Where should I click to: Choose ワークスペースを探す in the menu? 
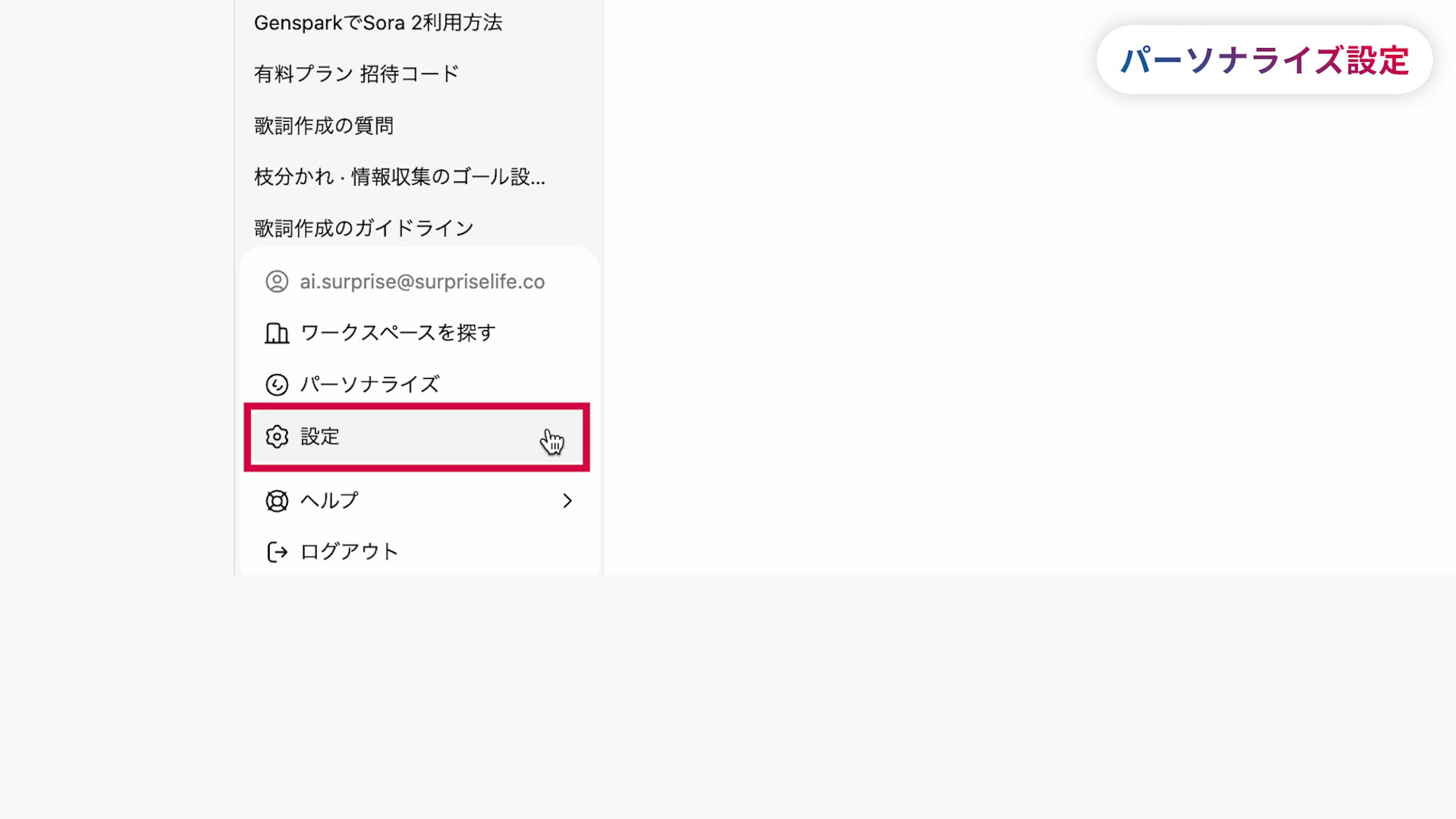(398, 334)
